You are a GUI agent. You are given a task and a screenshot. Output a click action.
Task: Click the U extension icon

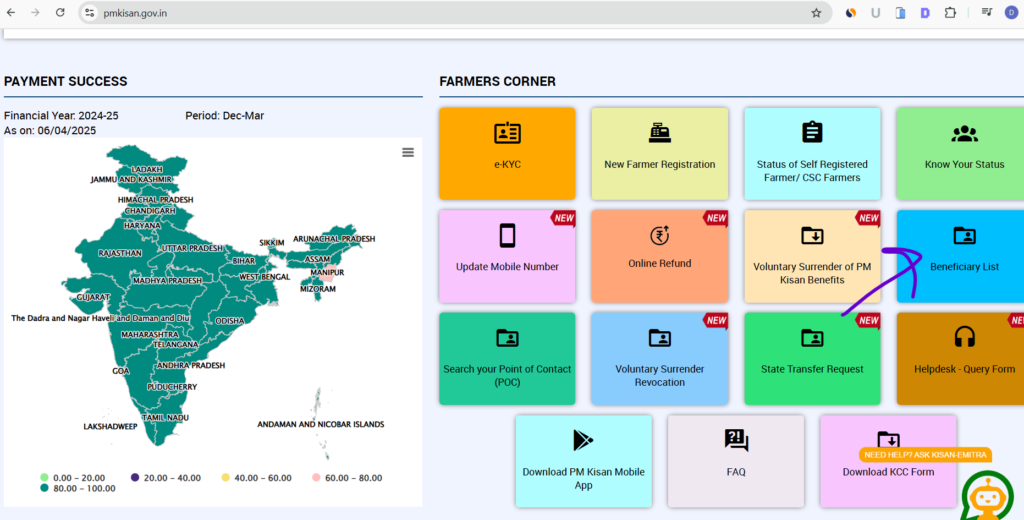pyautogui.click(x=875, y=12)
